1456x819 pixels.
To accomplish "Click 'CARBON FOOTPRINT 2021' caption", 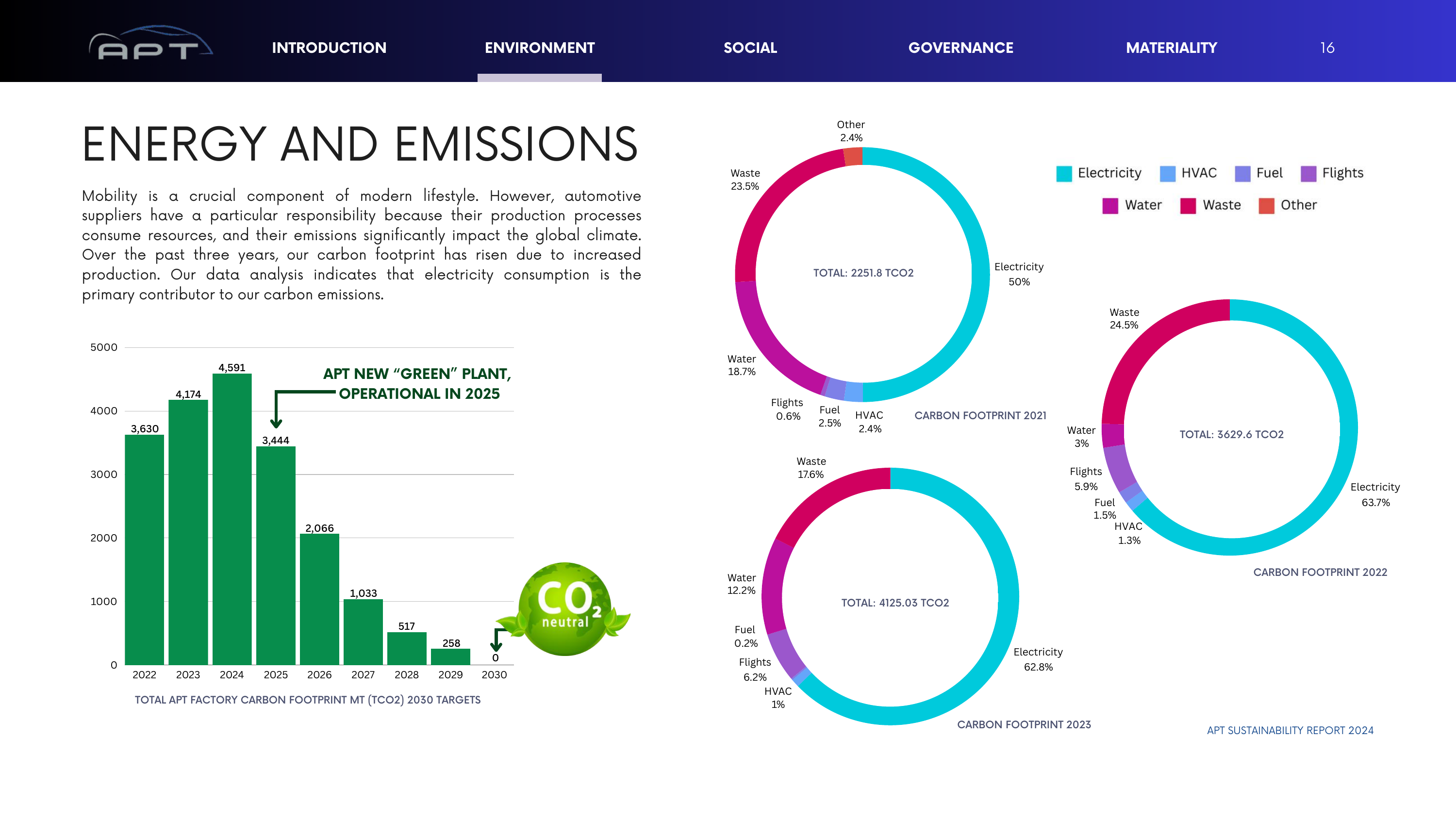I will point(980,415).
